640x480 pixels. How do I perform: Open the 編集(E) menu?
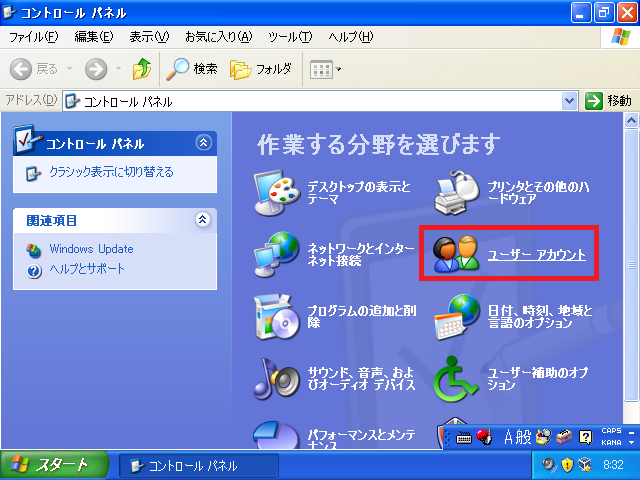coord(93,37)
